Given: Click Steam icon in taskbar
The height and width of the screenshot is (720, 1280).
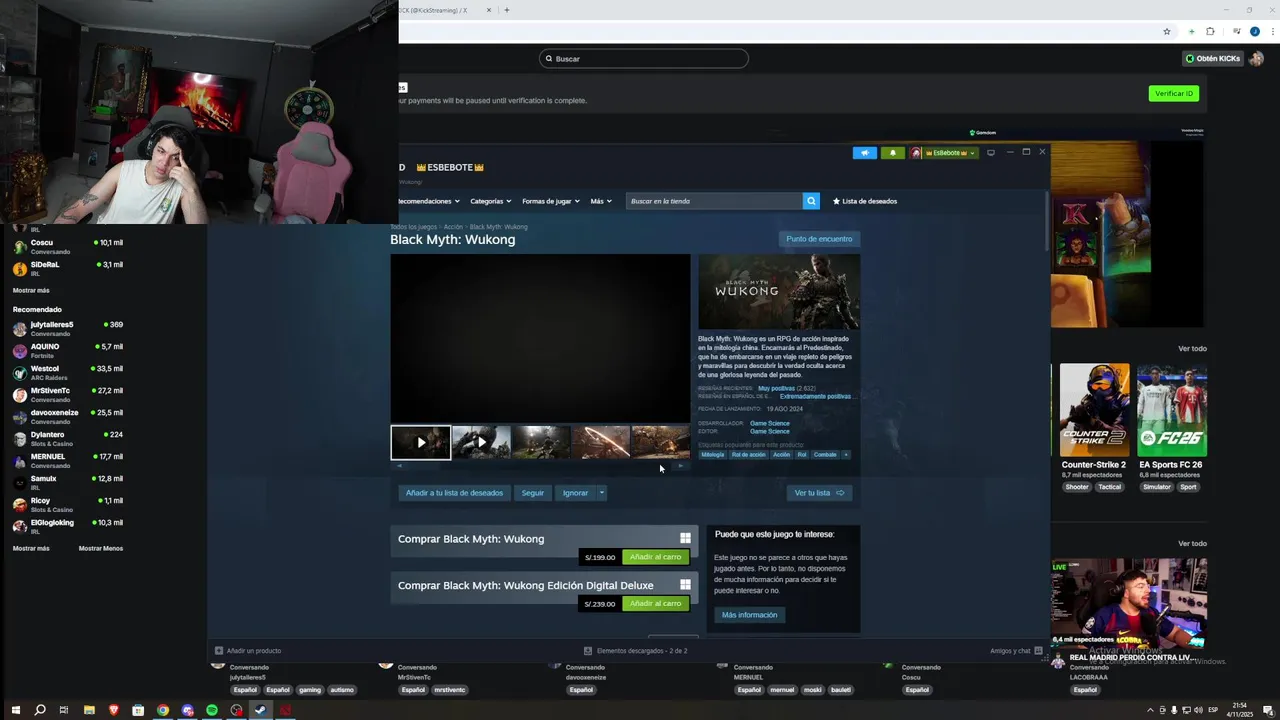Looking at the screenshot, I should [x=261, y=710].
